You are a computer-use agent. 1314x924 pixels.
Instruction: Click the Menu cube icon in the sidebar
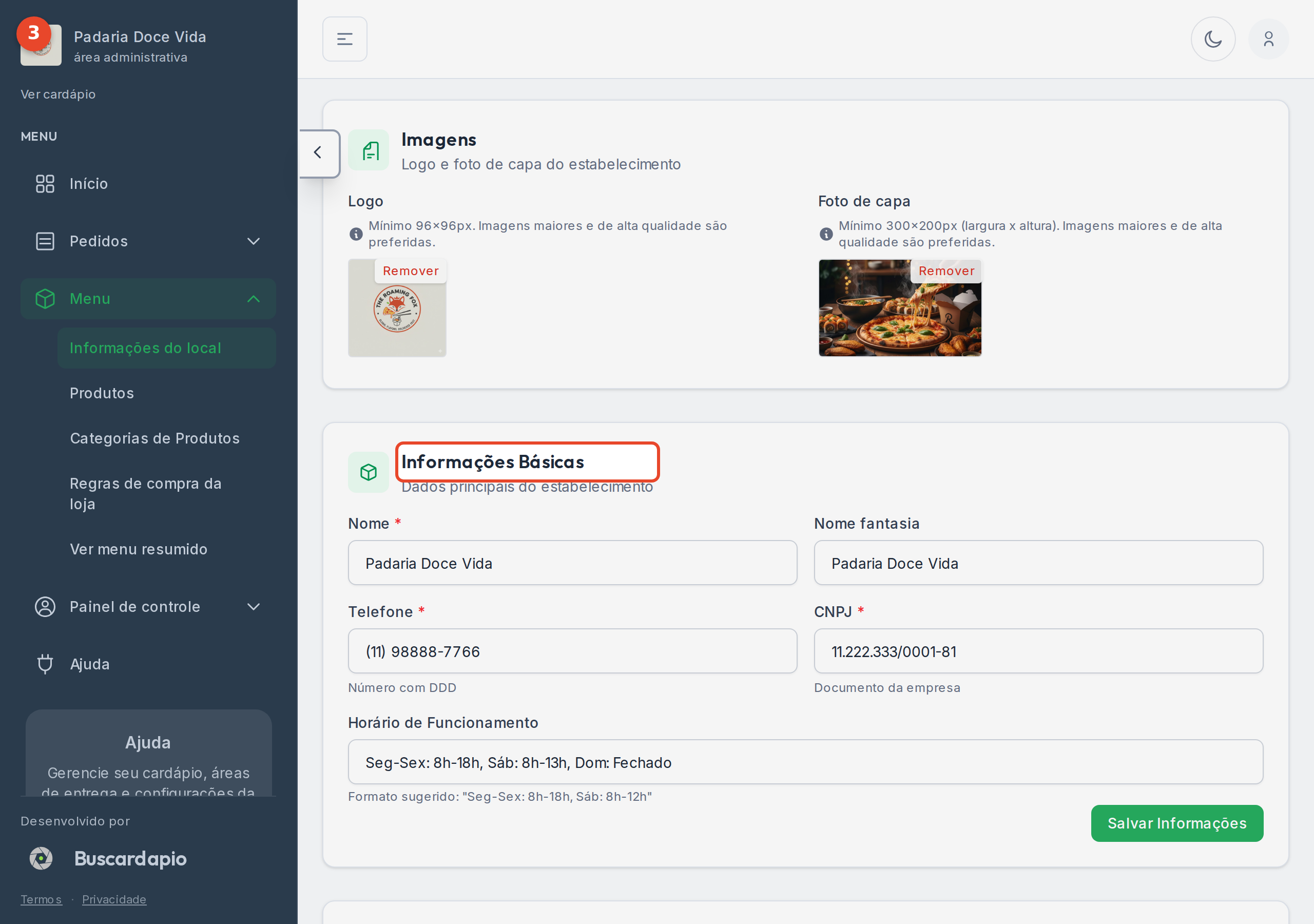pyautogui.click(x=45, y=299)
